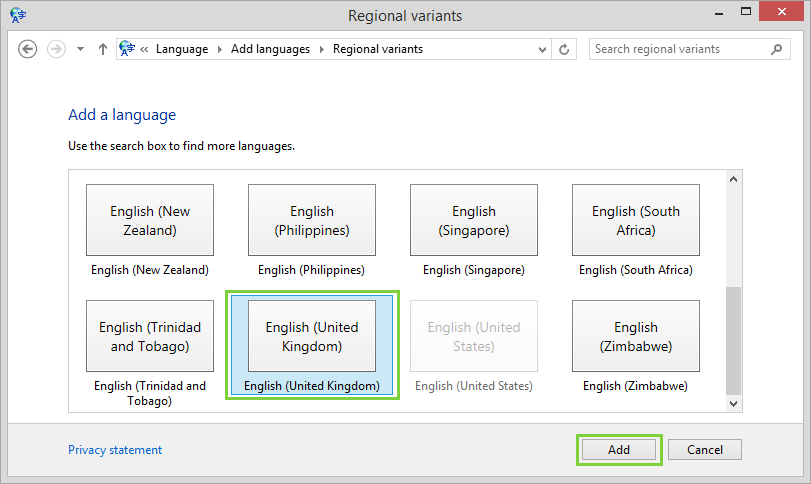Choose English (Zimbabwe) tile
Viewport: 811px width, 484px height.
tap(635, 336)
